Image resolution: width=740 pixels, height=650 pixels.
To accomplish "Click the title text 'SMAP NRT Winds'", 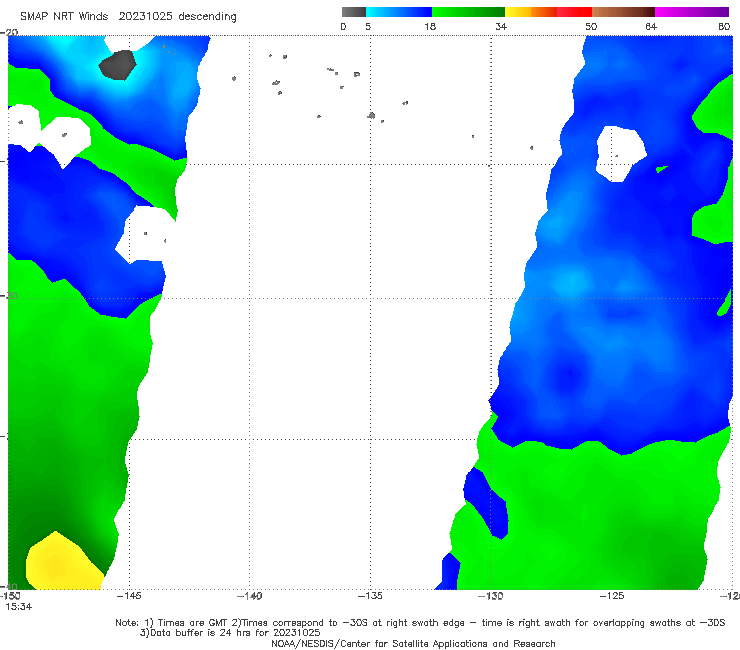I will 64,16.
